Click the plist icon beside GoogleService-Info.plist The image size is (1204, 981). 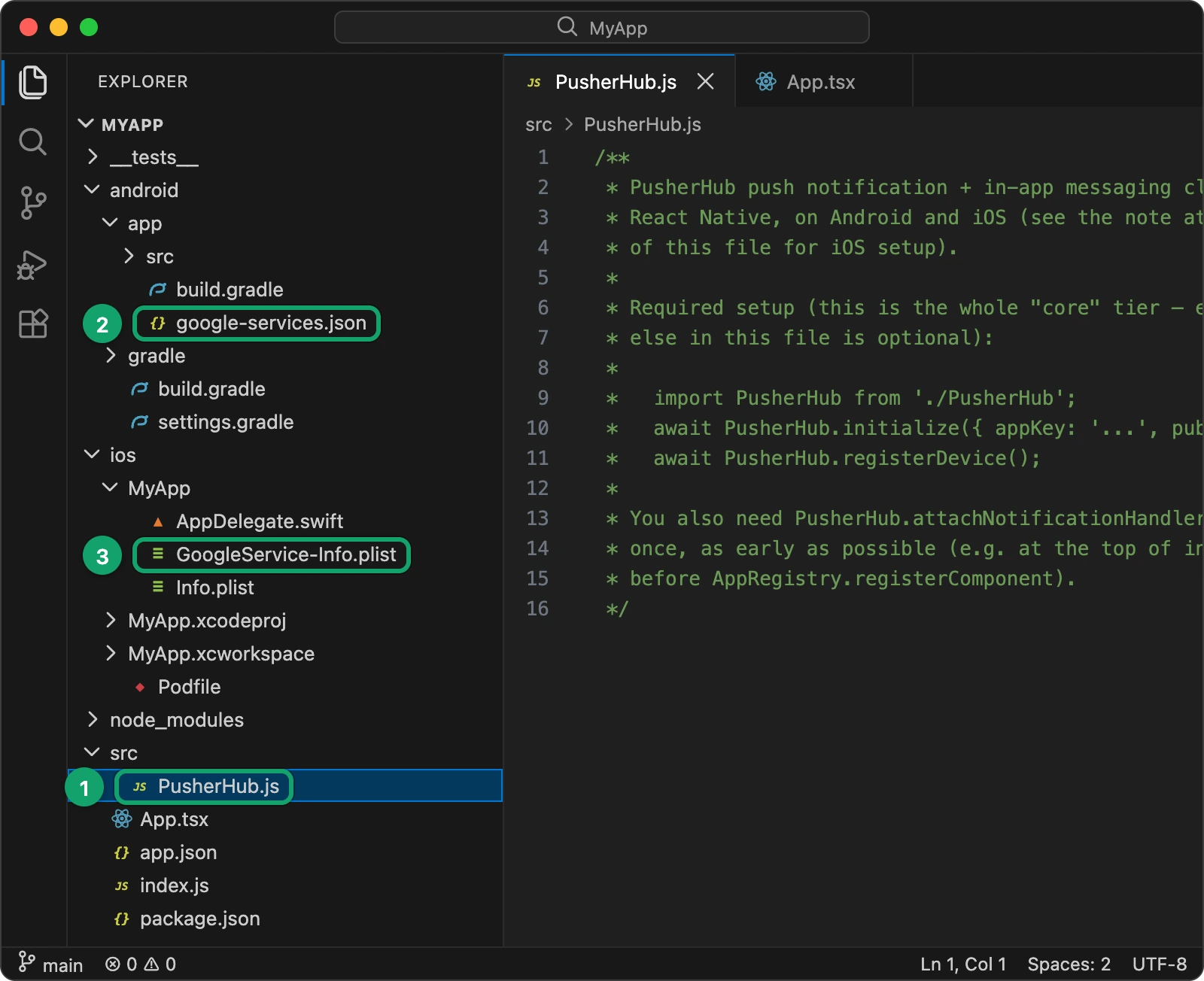point(157,554)
